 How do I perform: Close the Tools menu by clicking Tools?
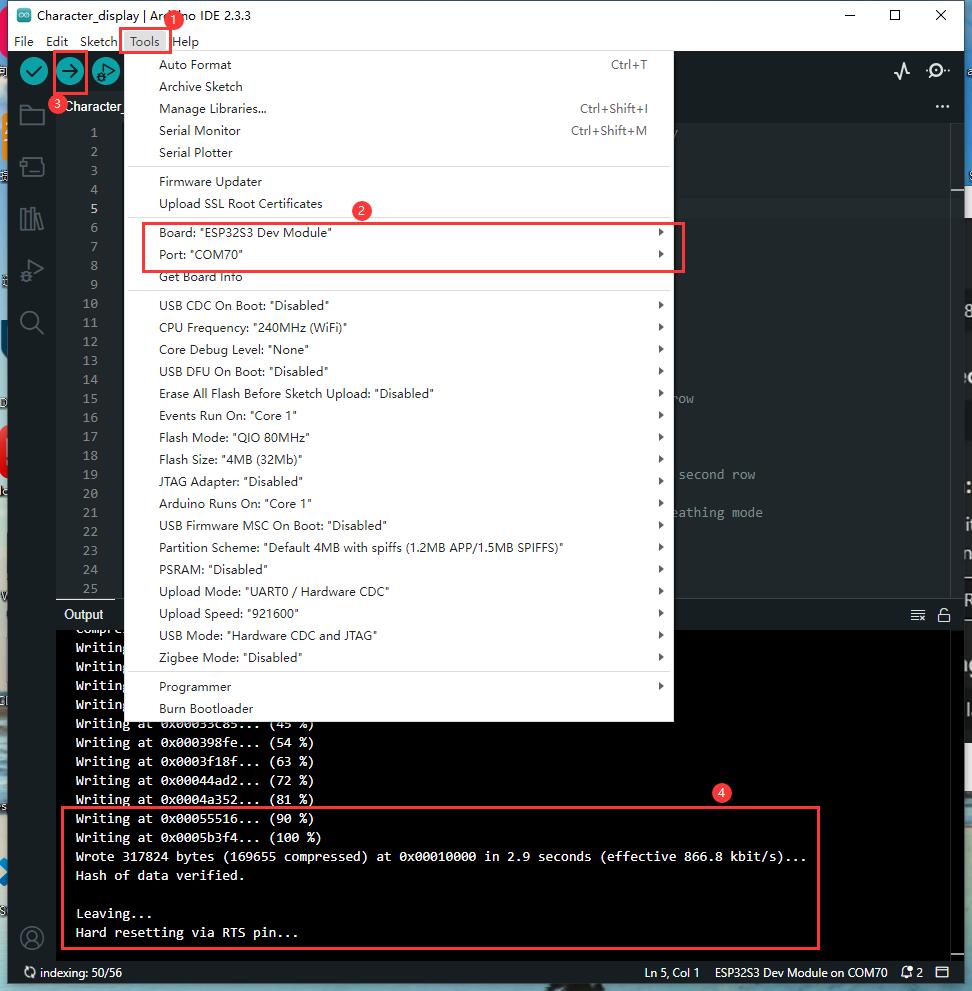145,42
